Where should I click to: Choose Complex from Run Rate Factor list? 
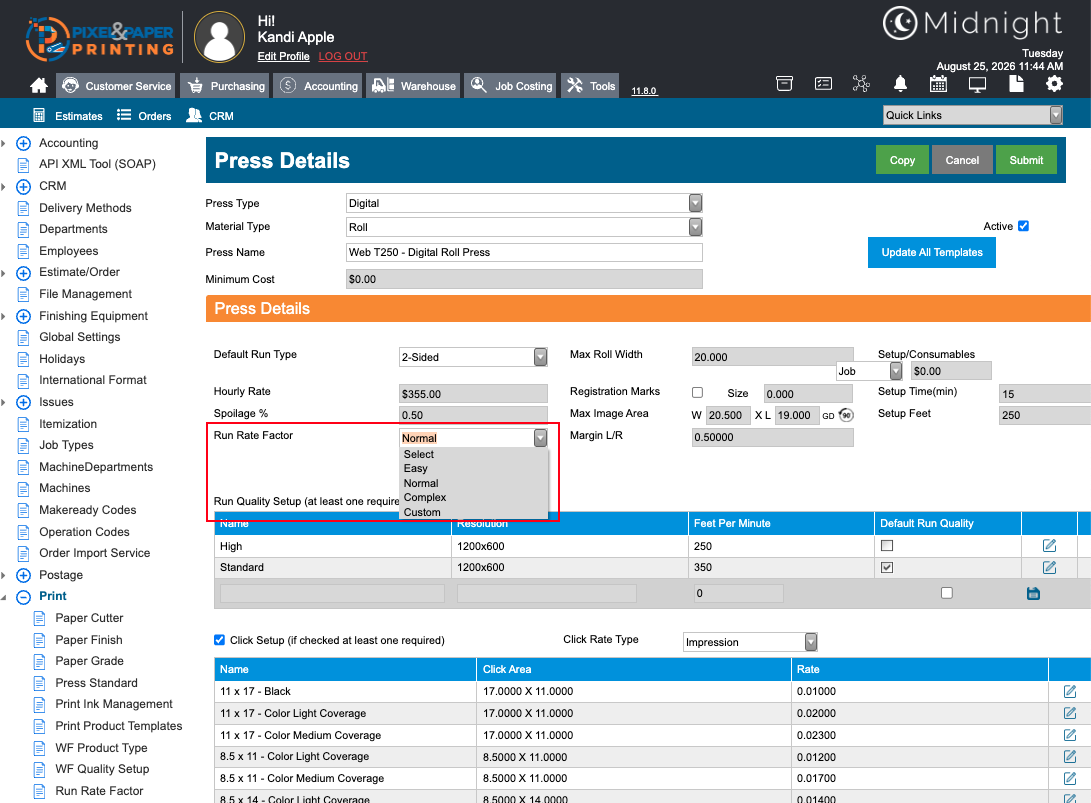pyautogui.click(x=424, y=498)
